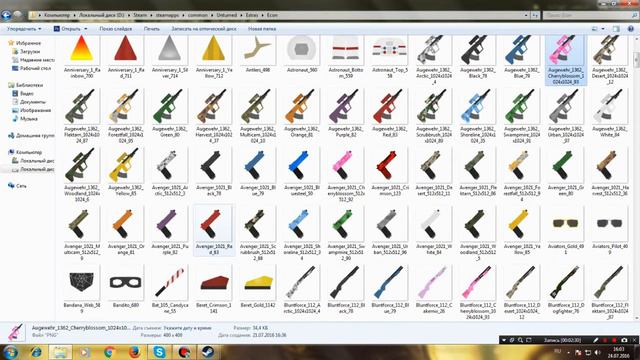Select the Anniversary_1_Silver_714 file

(170, 56)
